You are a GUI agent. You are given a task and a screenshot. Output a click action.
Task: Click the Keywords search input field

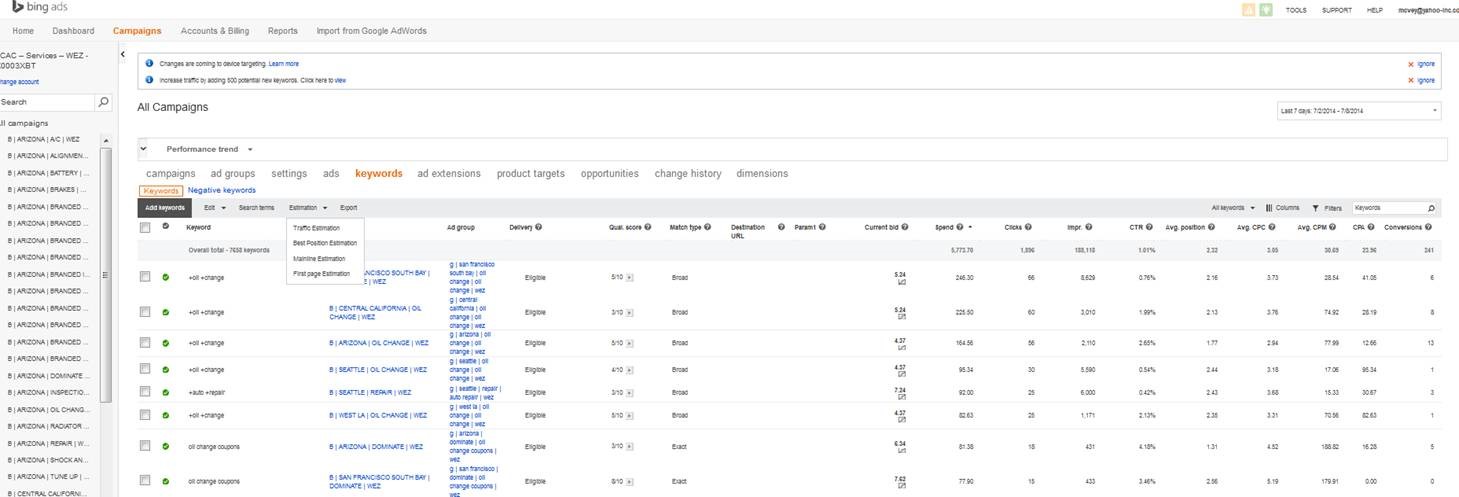(x=1388, y=208)
